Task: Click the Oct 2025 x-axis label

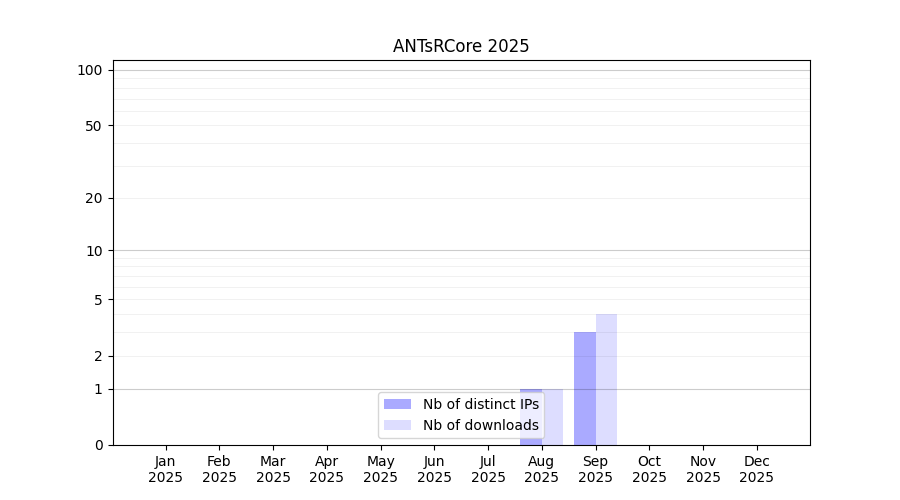Action: click(x=649, y=469)
